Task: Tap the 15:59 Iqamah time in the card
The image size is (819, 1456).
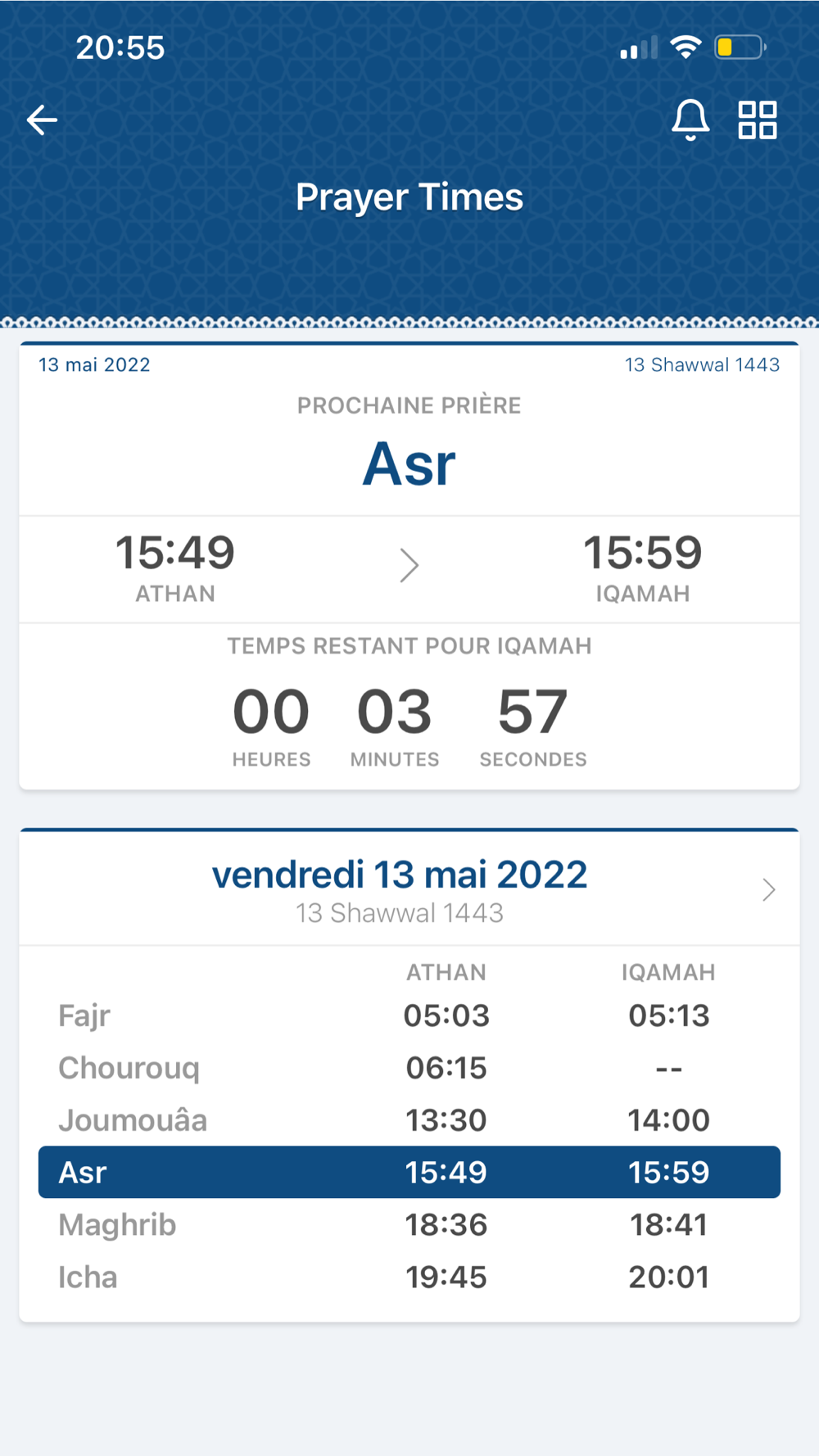Action: tap(643, 553)
